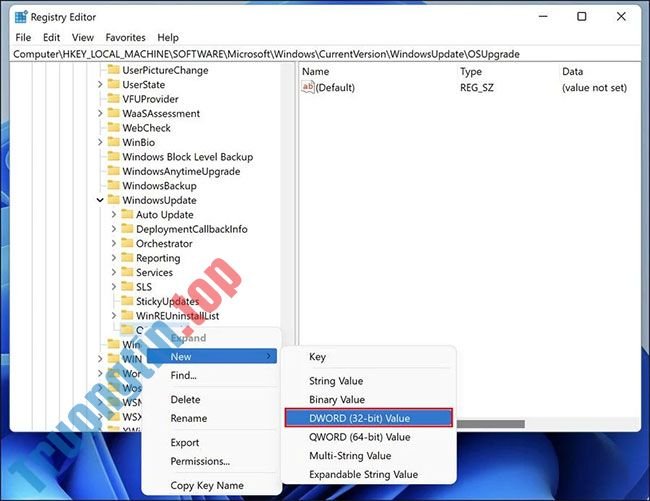Select QWORD (64-bit) Value

click(369, 437)
